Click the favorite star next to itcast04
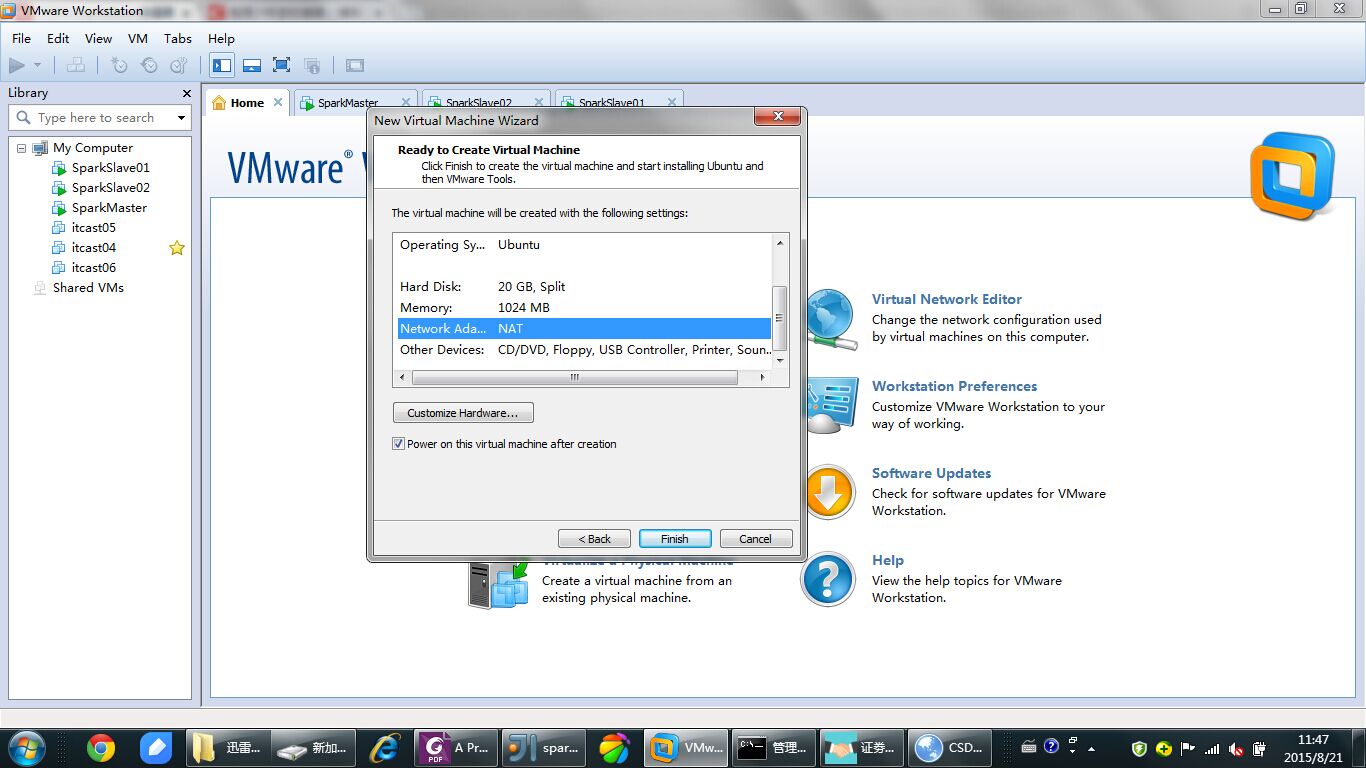The image size is (1366, 768). tap(177, 248)
